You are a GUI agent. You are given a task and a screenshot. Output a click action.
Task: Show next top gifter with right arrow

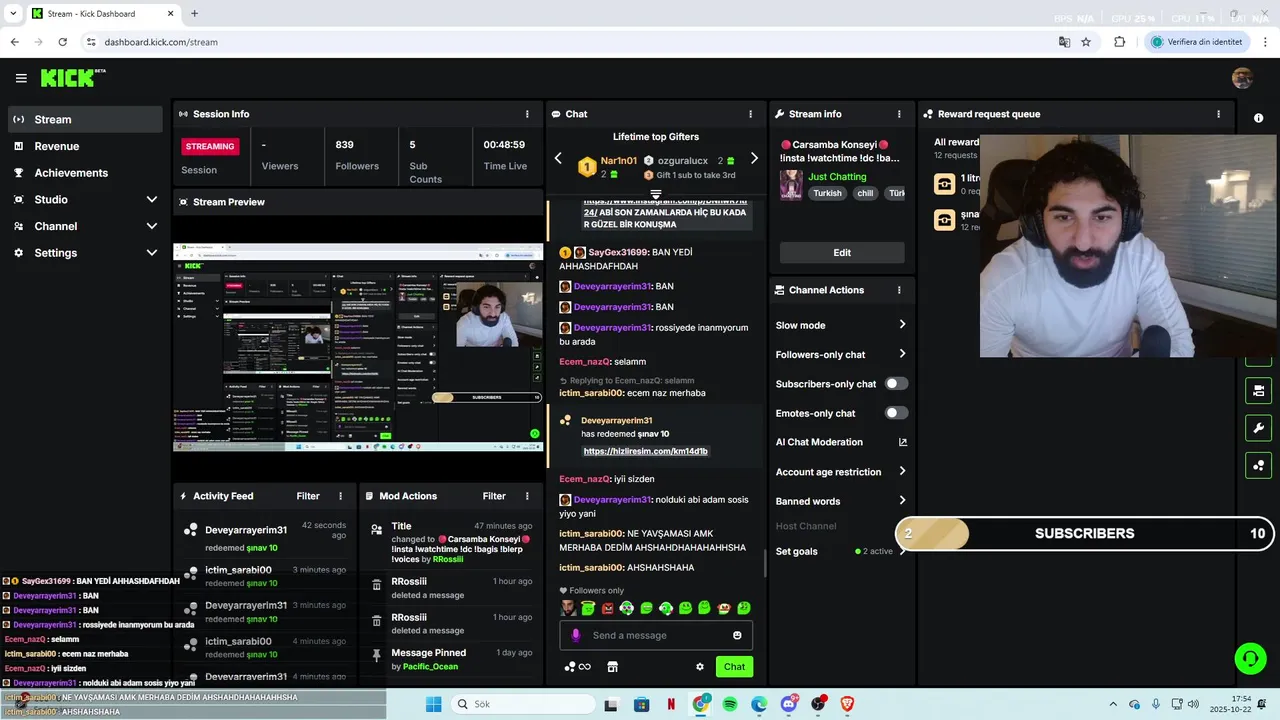(754, 158)
